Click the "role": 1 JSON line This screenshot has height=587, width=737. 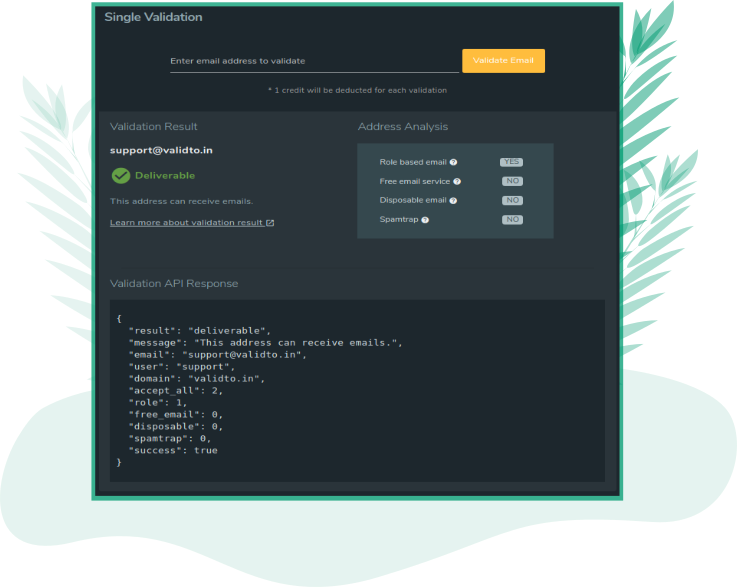[x=158, y=403]
